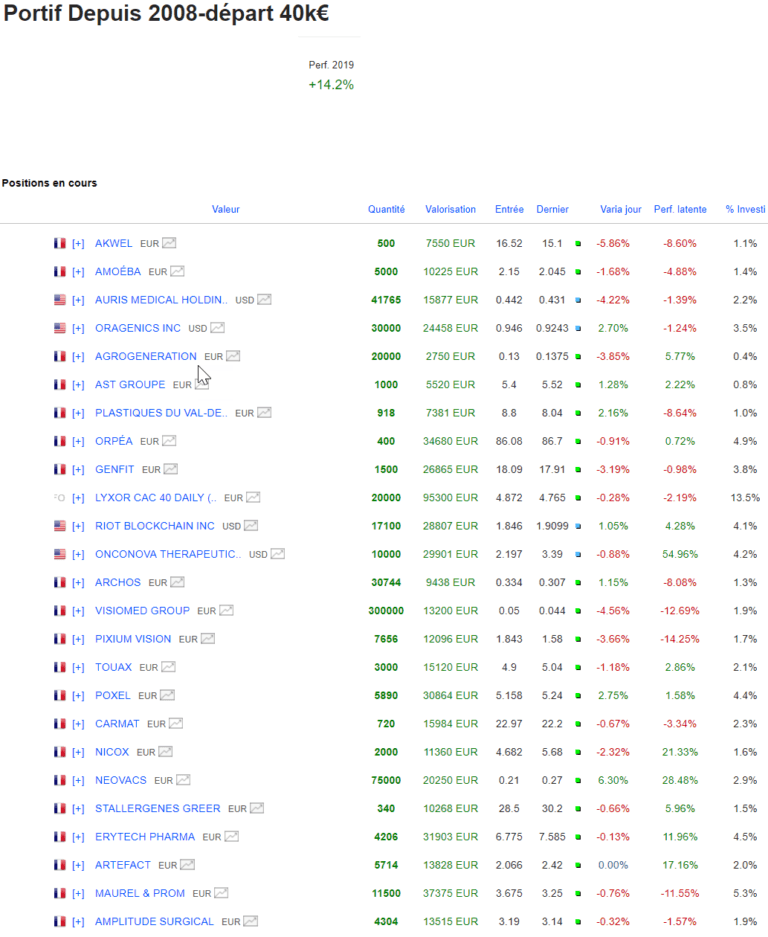768x937 pixels.
Task: Click the chart icon beside ORAGENICS INC
Action: click(217, 328)
